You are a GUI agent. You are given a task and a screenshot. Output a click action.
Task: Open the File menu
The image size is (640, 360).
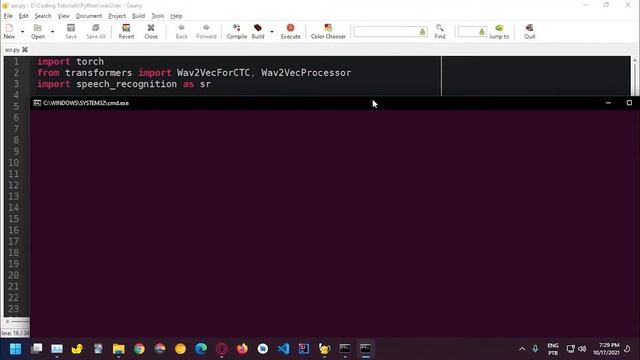pos(8,16)
